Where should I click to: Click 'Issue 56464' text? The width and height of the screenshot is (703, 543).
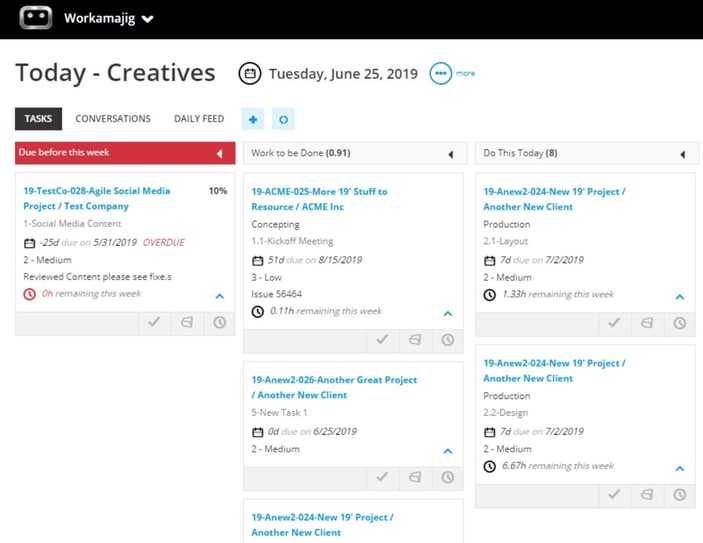click(277, 294)
